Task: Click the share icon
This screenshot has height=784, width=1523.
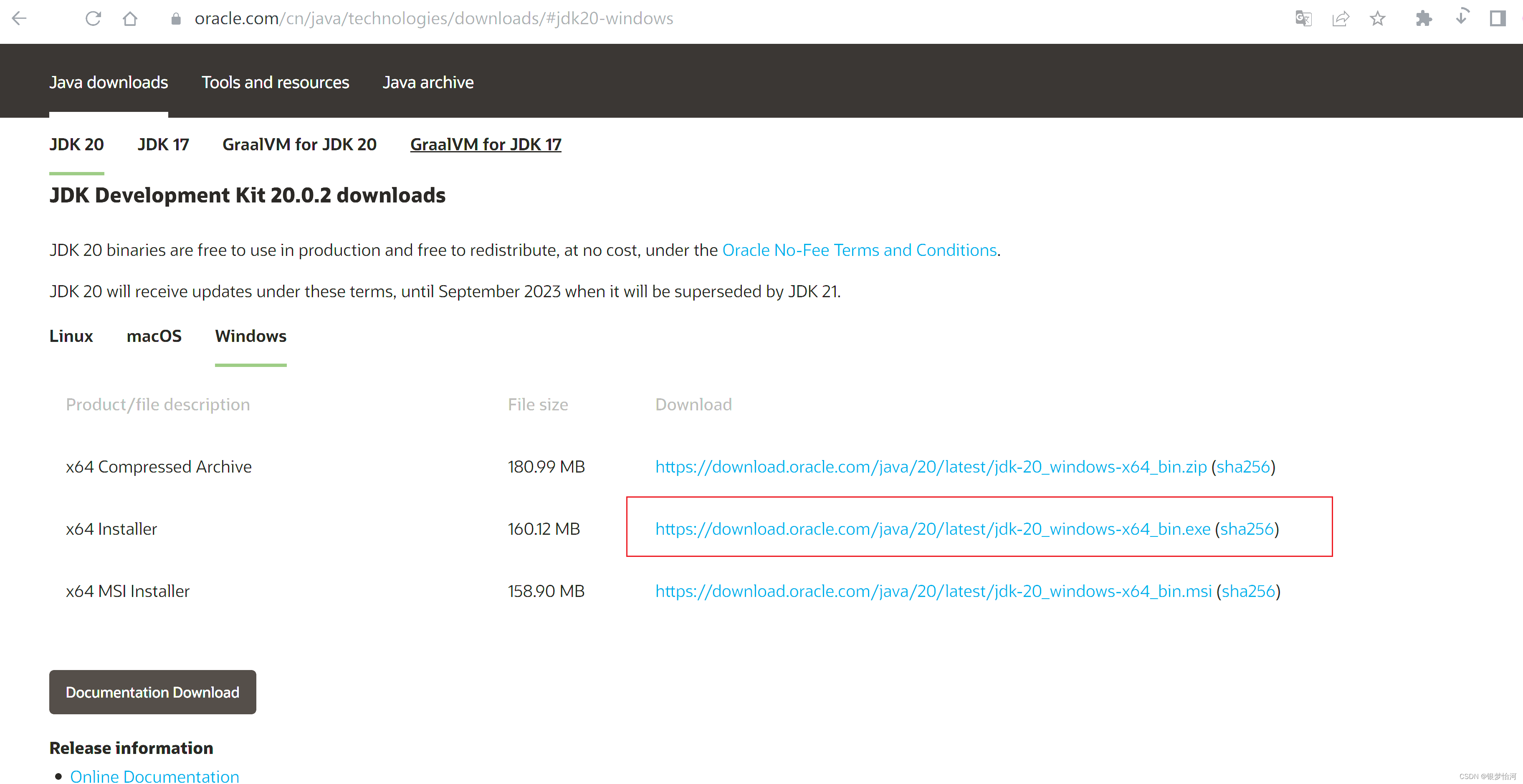Action: (1341, 18)
